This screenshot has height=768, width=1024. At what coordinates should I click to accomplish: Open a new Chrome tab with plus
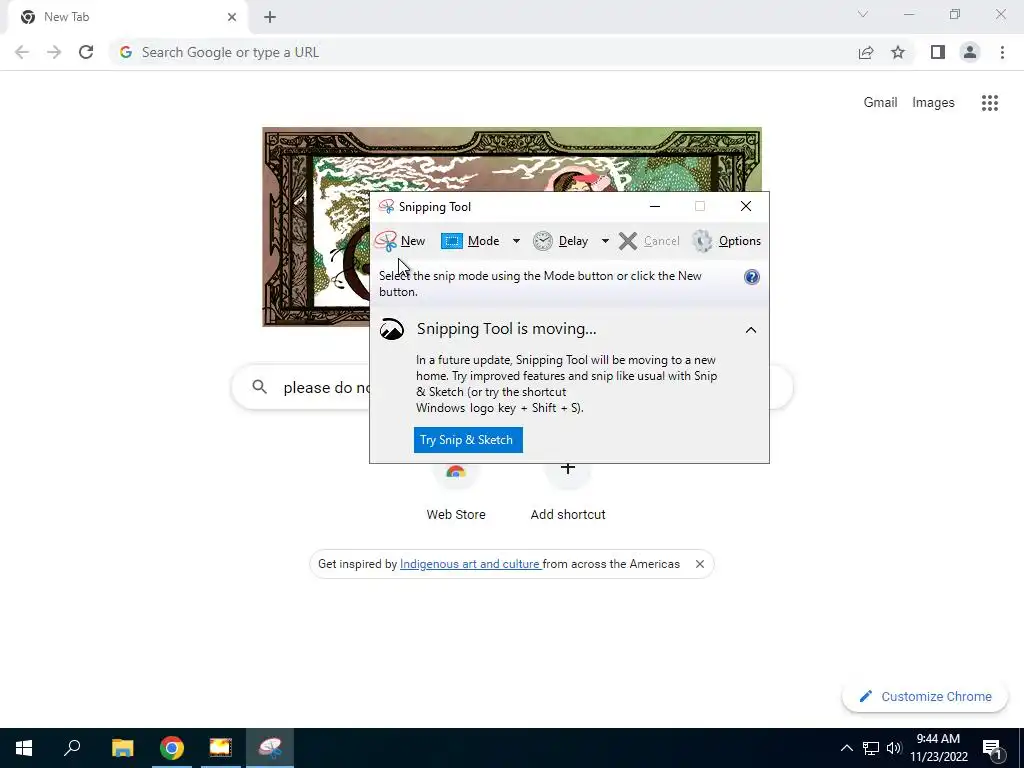(270, 17)
